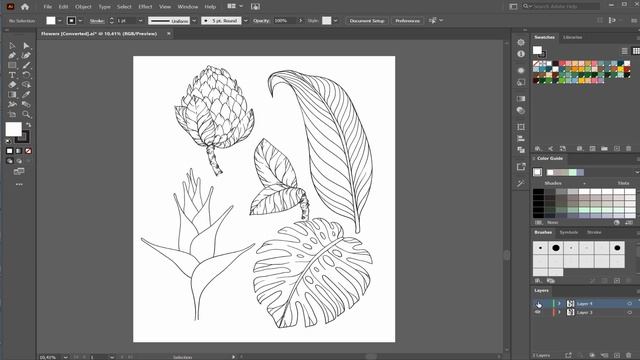Open the Gradient panel from dock

pyautogui.click(x=521, y=99)
